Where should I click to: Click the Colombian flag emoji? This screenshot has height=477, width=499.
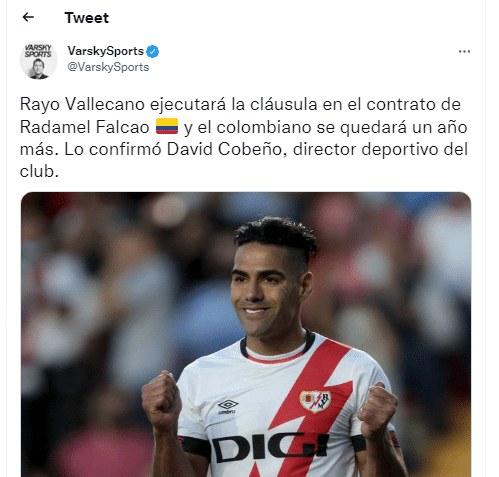[167, 126]
